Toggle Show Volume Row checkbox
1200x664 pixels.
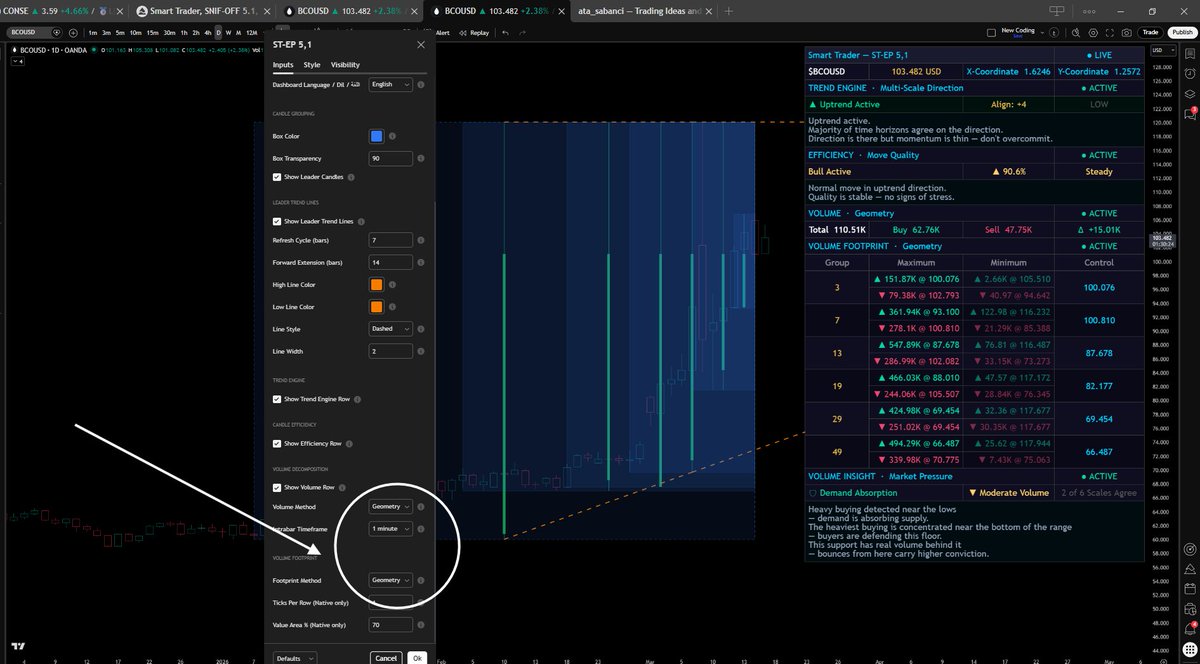click(277, 487)
